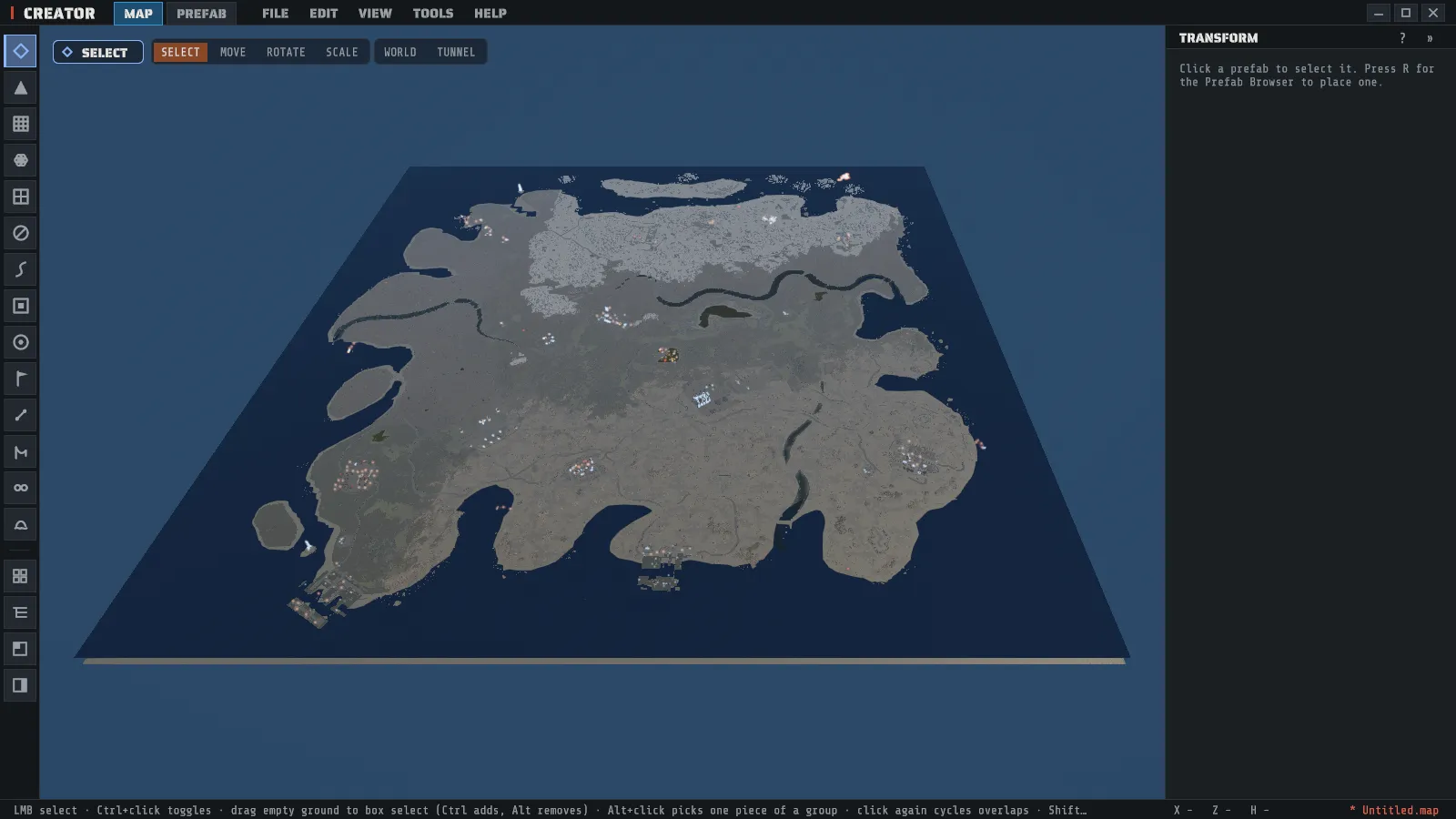Click the Untitled.map file name in status bar
The width and height of the screenshot is (1456, 819).
1400,810
